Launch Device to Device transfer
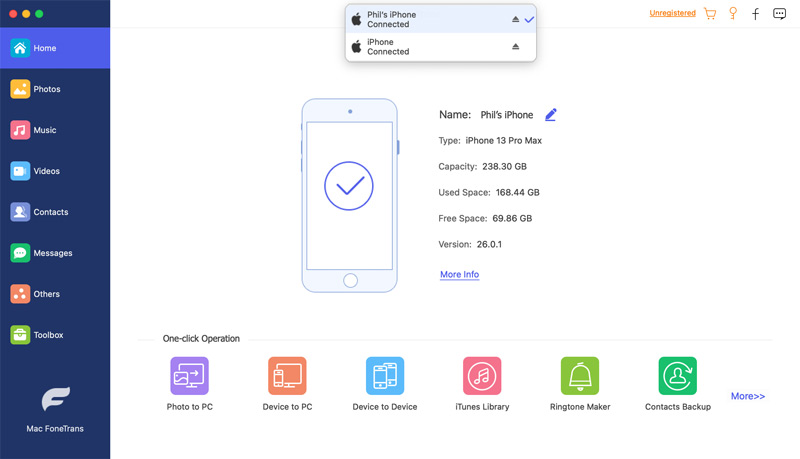This screenshot has height=459, width=800. [x=385, y=375]
